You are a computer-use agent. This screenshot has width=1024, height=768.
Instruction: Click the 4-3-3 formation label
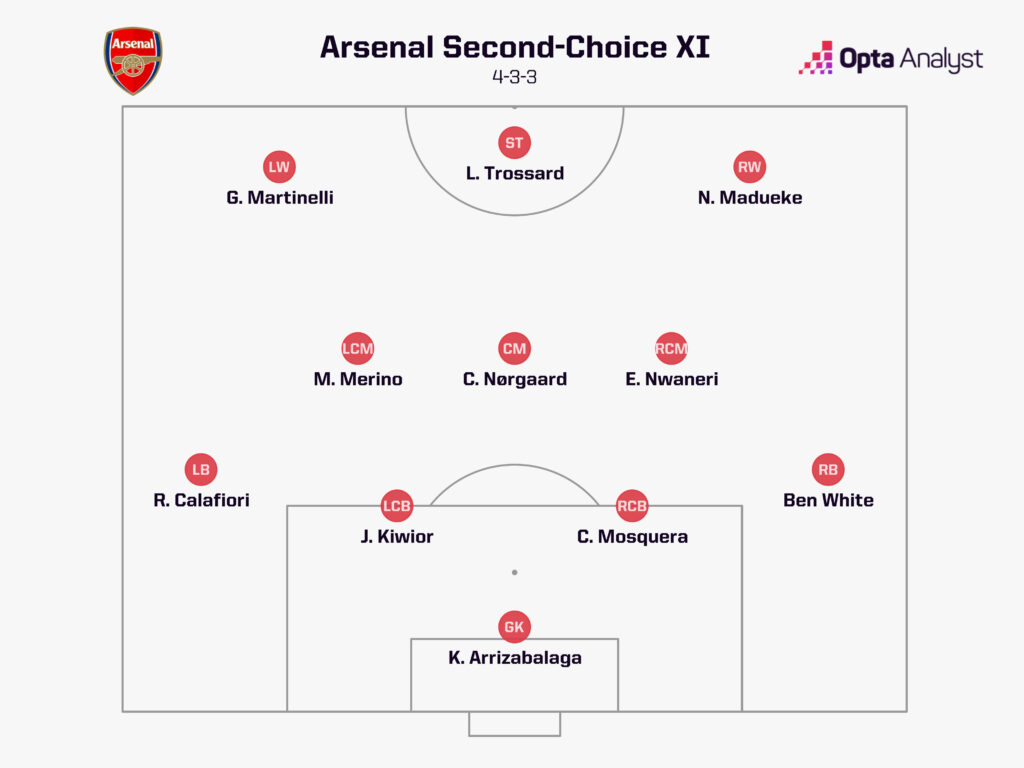[x=514, y=77]
